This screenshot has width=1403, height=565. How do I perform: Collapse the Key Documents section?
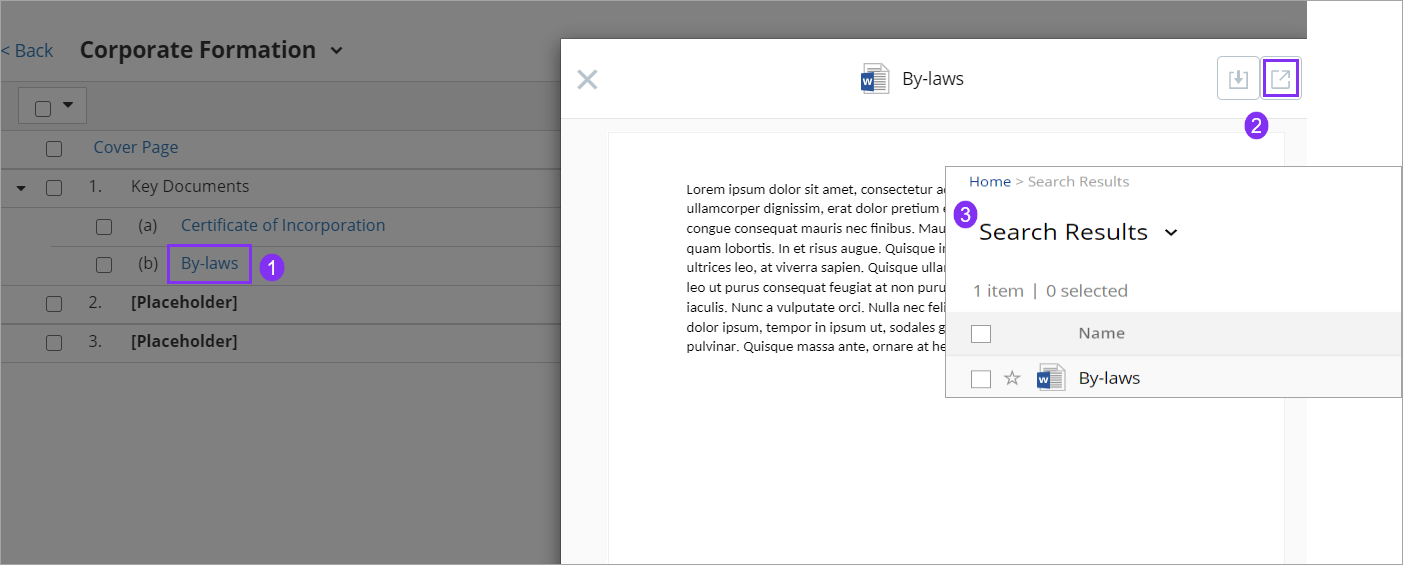tap(21, 187)
